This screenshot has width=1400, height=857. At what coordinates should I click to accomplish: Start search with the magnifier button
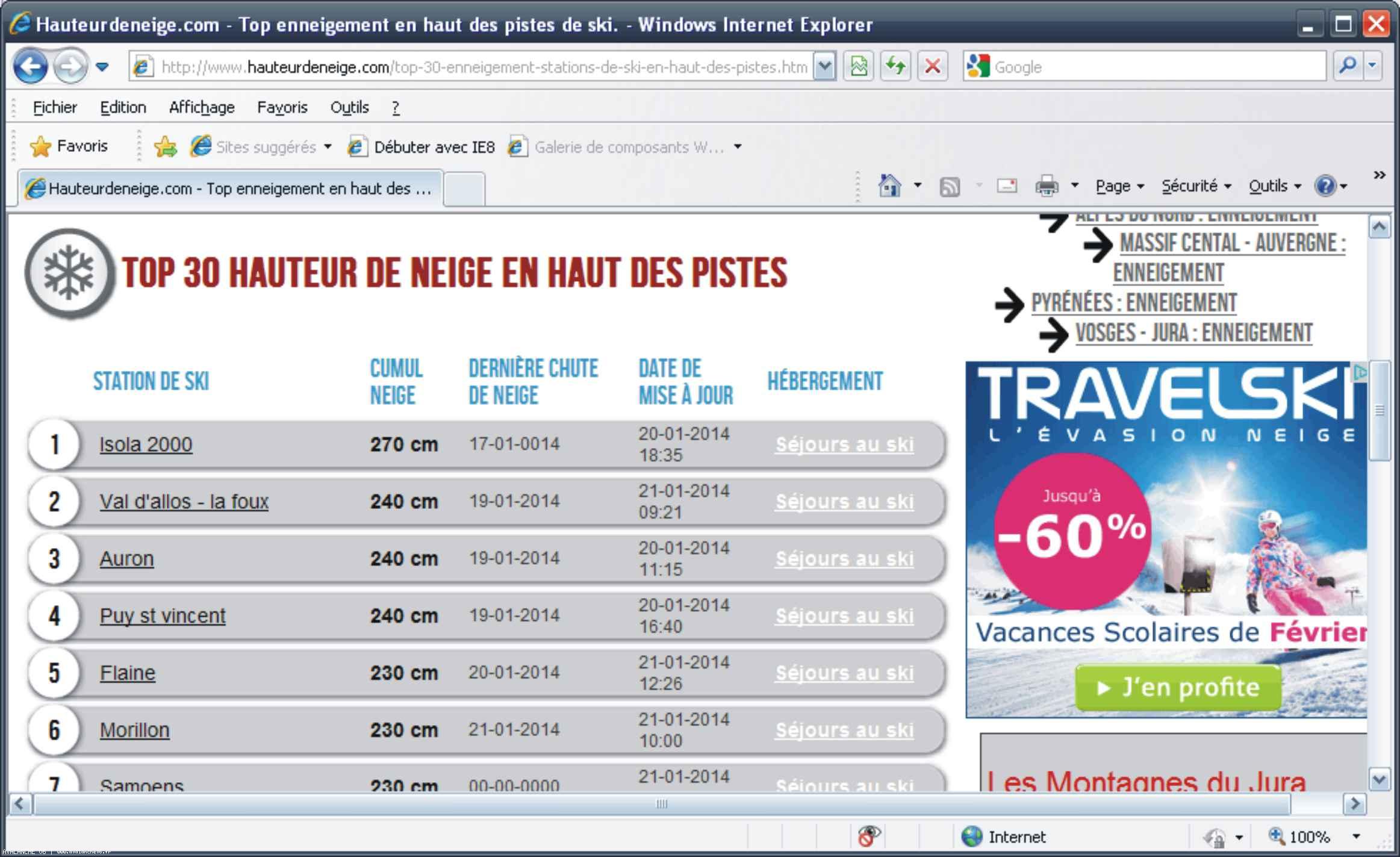pyautogui.click(x=1348, y=66)
